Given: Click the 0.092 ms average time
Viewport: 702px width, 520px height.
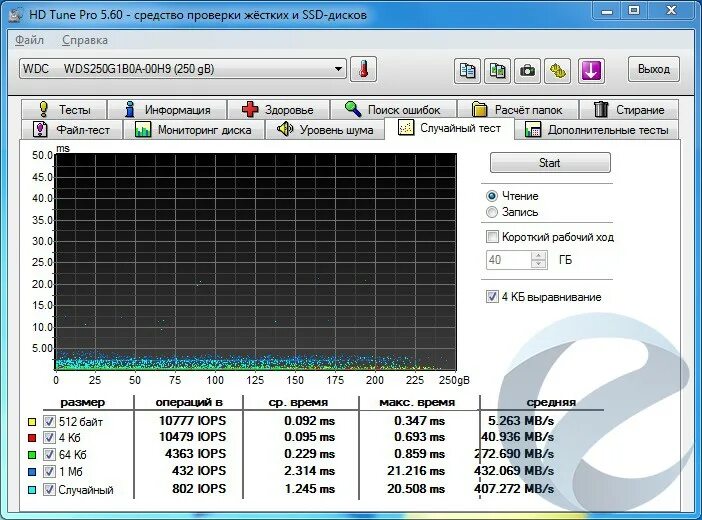Looking at the screenshot, I should pyautogui.click(x=309, y=421).
